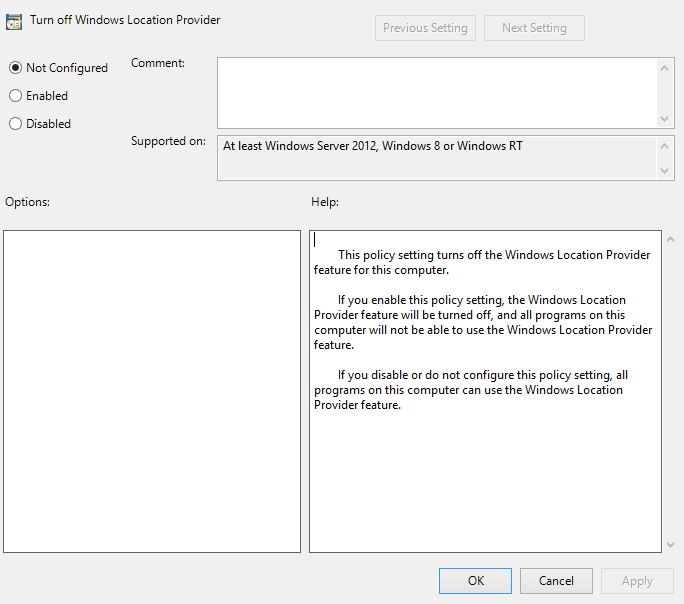Click Supported on box scroll down arrow
This screenshot has width=684, height=604.
tap(664, 171)
